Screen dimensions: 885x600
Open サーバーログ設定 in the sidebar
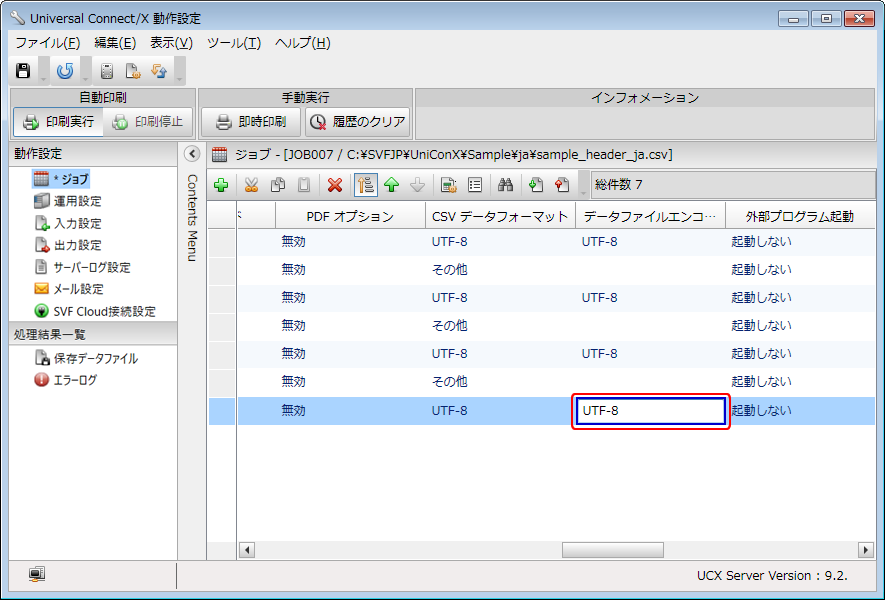82,267
